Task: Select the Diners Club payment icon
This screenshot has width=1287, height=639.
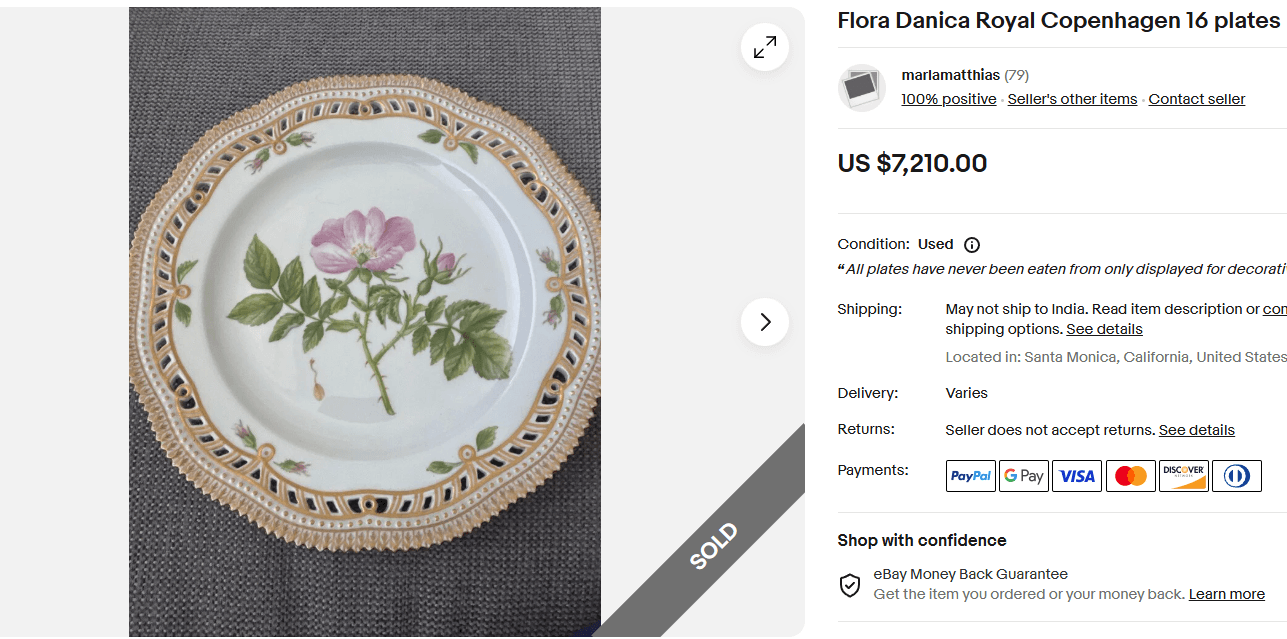Action: [1237, 476]
